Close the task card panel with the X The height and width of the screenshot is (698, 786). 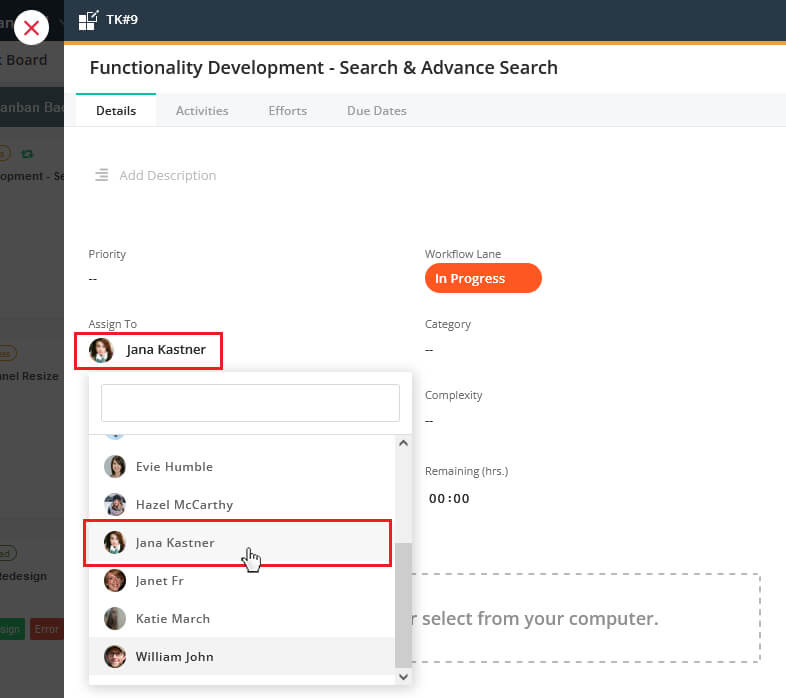point(32,27)
